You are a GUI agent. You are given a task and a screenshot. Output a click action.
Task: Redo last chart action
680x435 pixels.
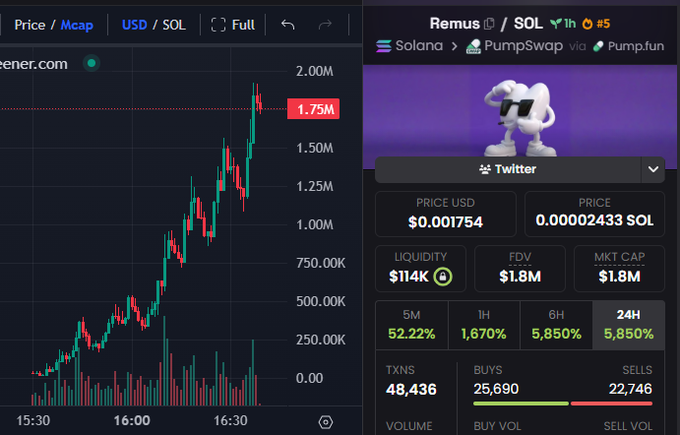pos(325,25)
